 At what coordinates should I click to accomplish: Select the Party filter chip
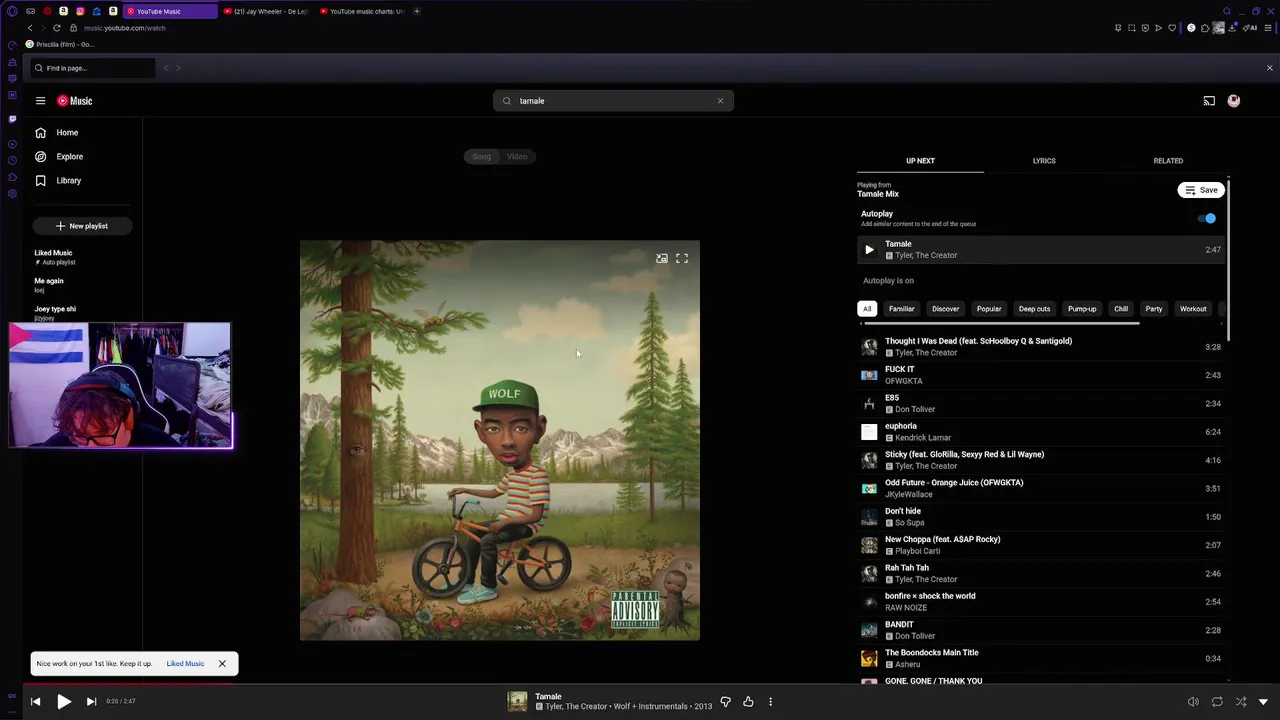[x=1154, y=309]
